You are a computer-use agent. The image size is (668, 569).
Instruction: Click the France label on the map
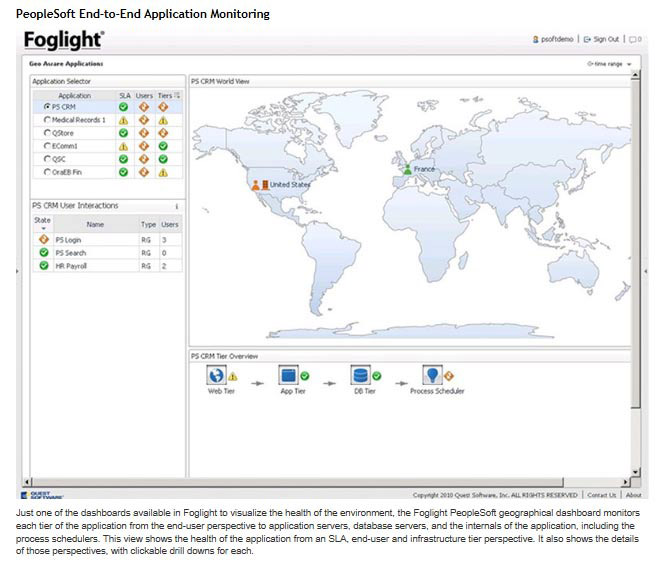424,169
